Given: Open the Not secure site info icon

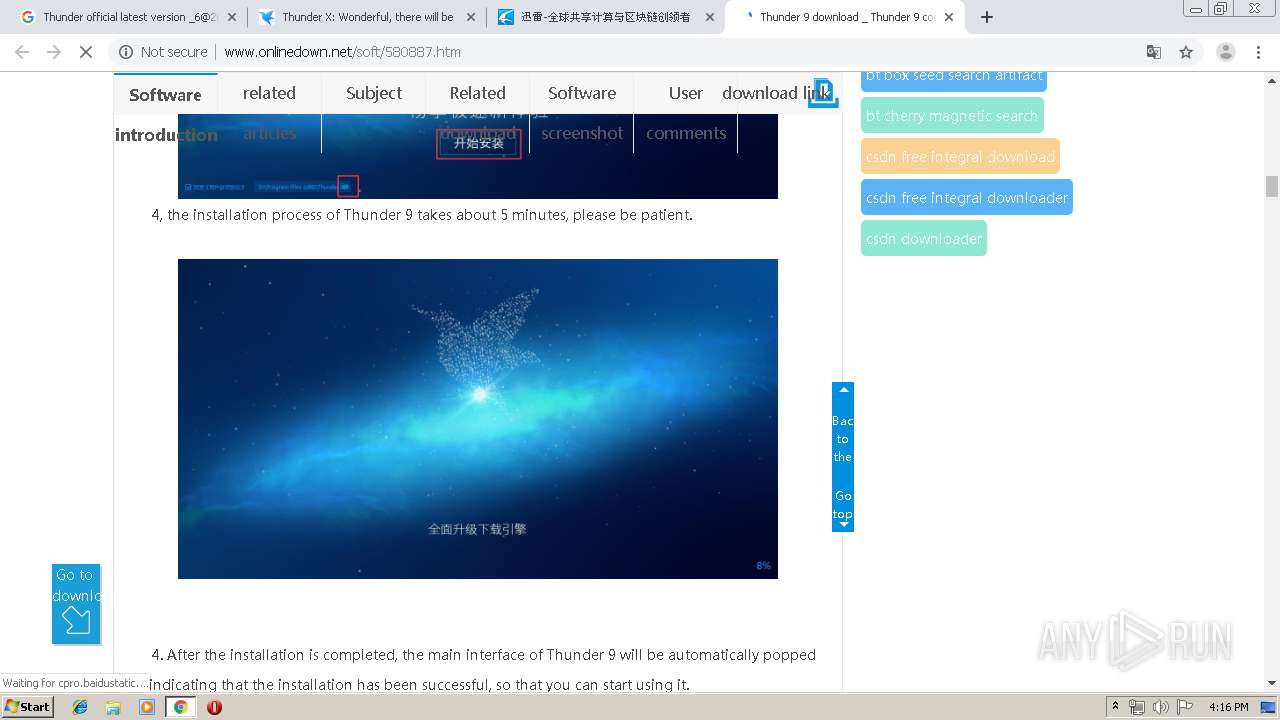Looking at the screenshot, I should point(127,52).
